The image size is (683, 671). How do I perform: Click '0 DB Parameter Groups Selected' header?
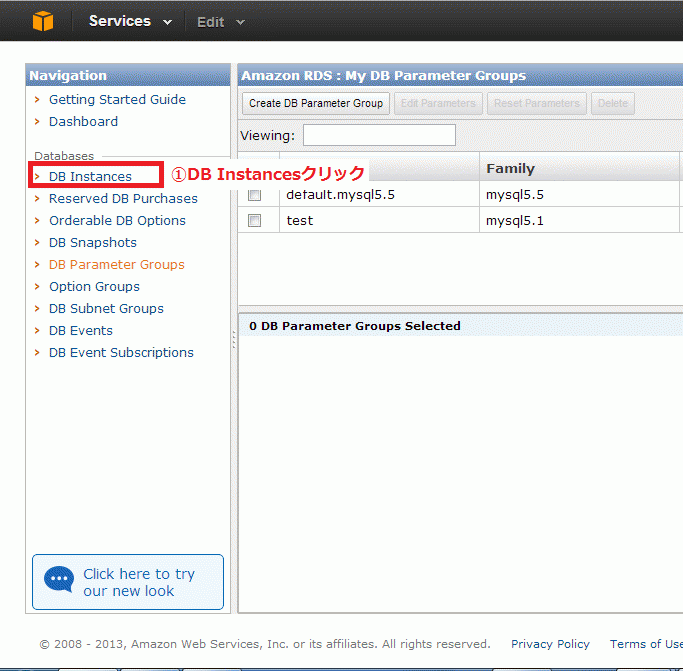[355, 326]
